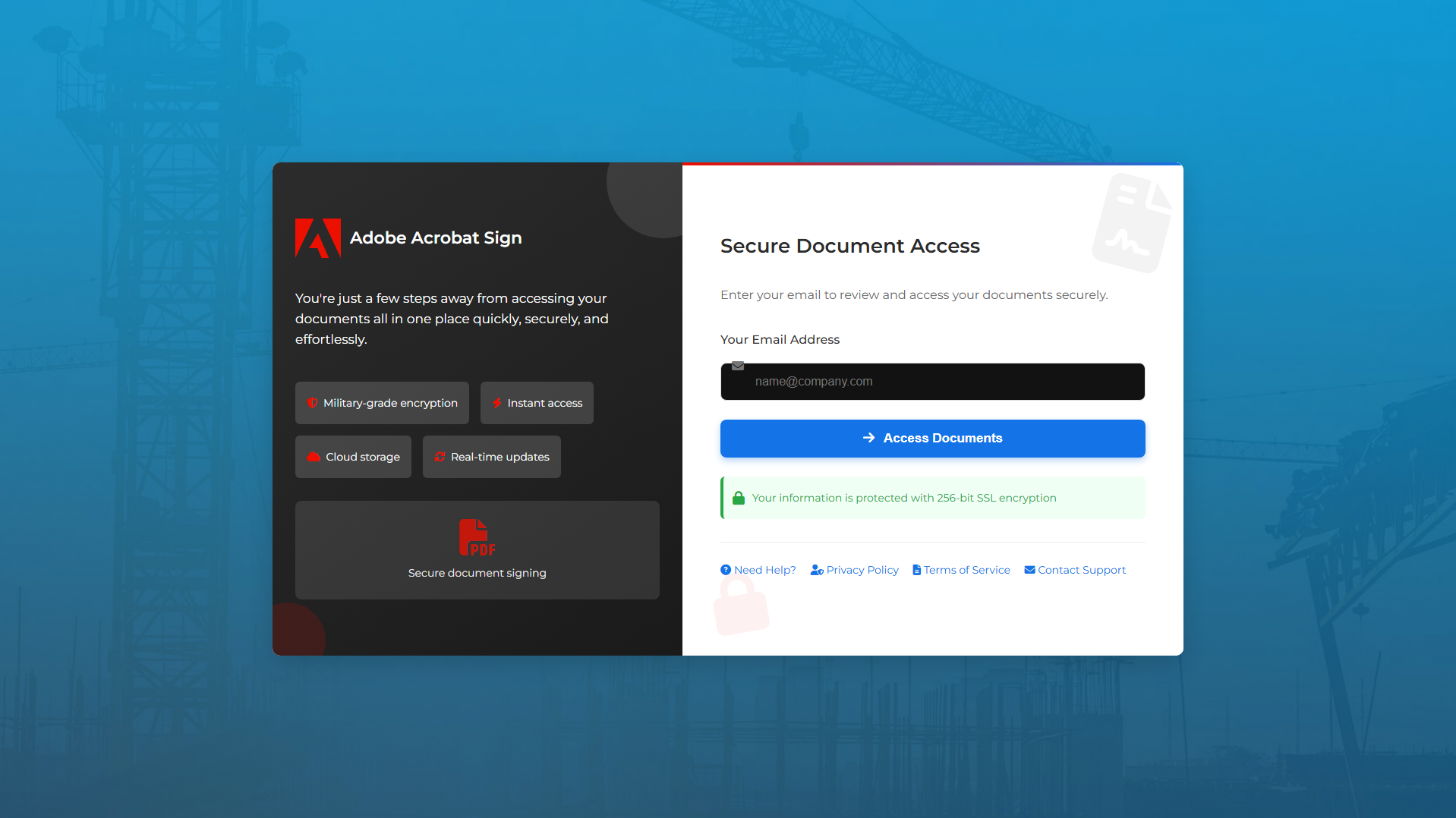Image resolution: width=1456 pixels, height=818 pixels.
Task: Click the envelope icon beside Contact Support
Action: pyautogui.click(x=1030, y=570)
